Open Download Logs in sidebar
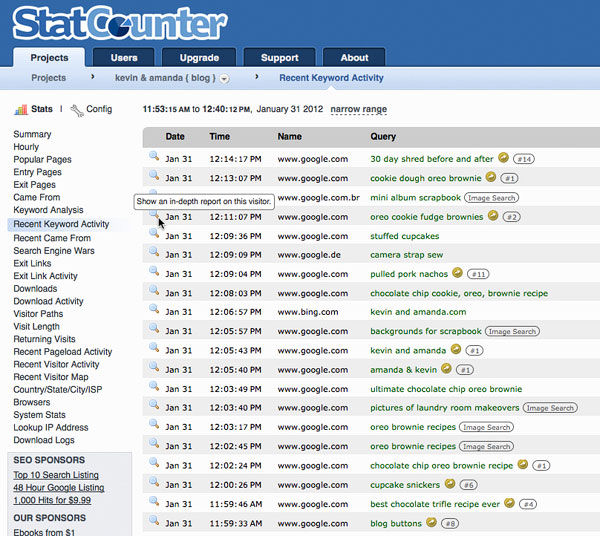 click(x=44, y=440)
